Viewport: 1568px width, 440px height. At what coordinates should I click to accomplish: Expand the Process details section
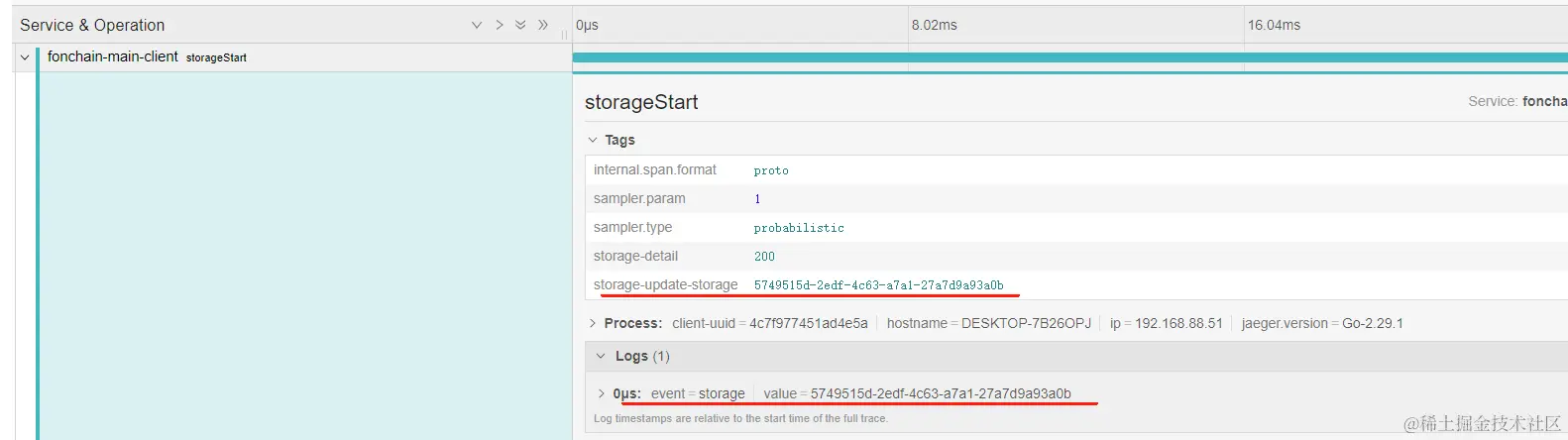[x=593, y=323]
